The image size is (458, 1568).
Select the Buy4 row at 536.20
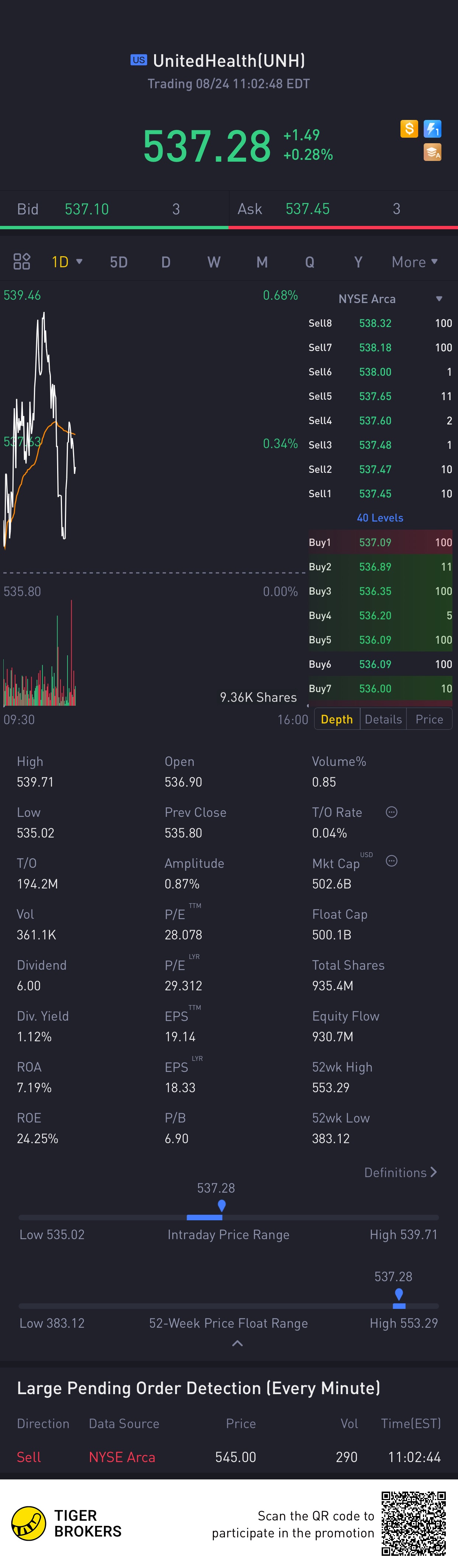point(380,615)
